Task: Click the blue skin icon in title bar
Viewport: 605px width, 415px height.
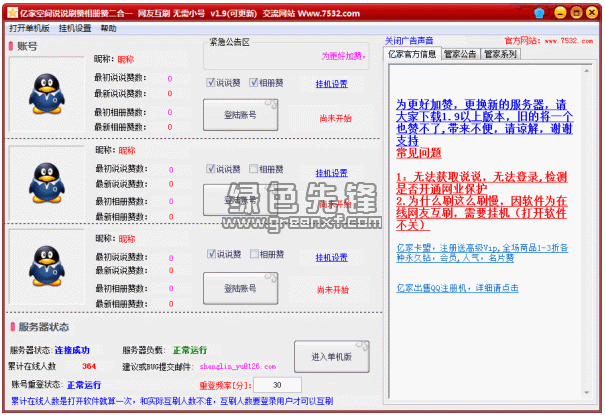Action: tap(540, 12)
